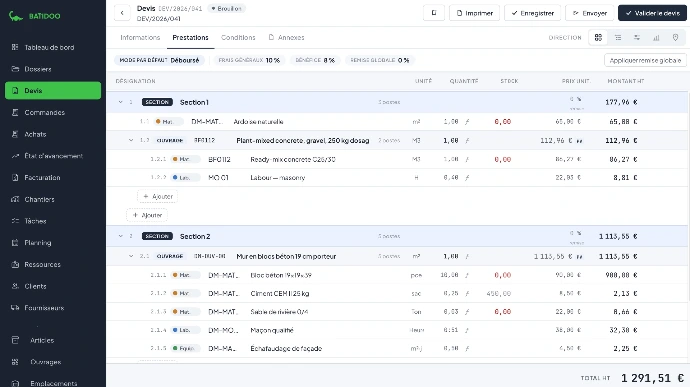Open Fournisseurs in the sidebar
This screenshot has height=387, width=690.
click(44, 308)
